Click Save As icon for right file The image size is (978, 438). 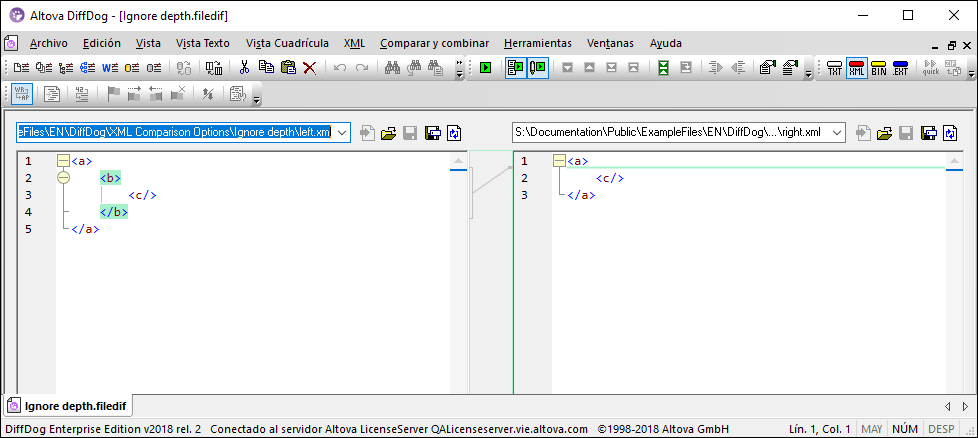[928, 132]
